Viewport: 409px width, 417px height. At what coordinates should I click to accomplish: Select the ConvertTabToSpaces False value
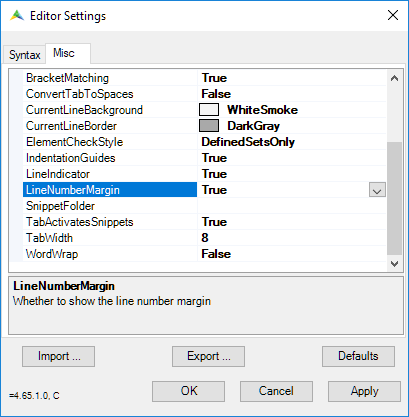[292, 94]
